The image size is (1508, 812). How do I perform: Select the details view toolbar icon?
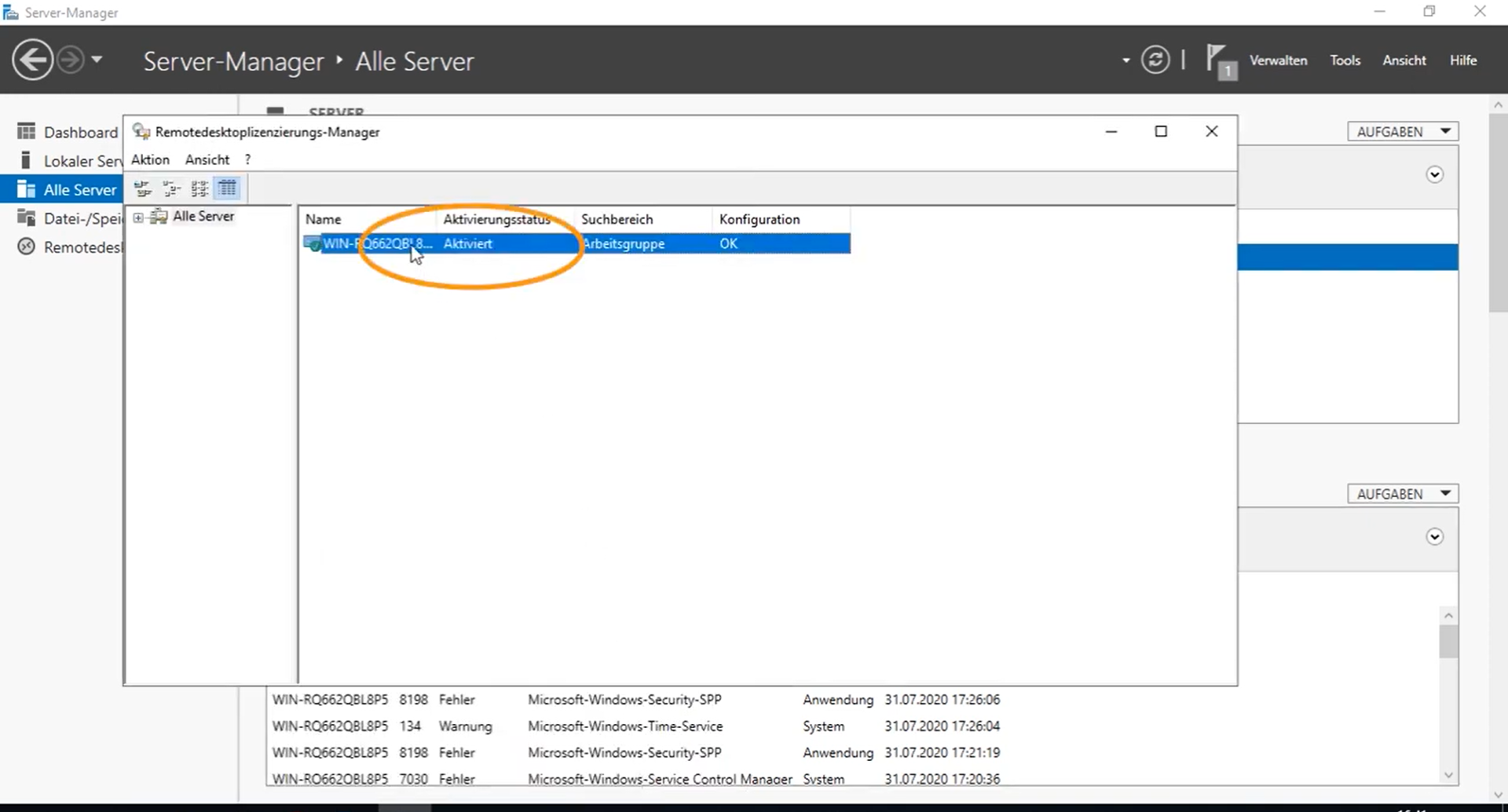(x=228, y=188)
